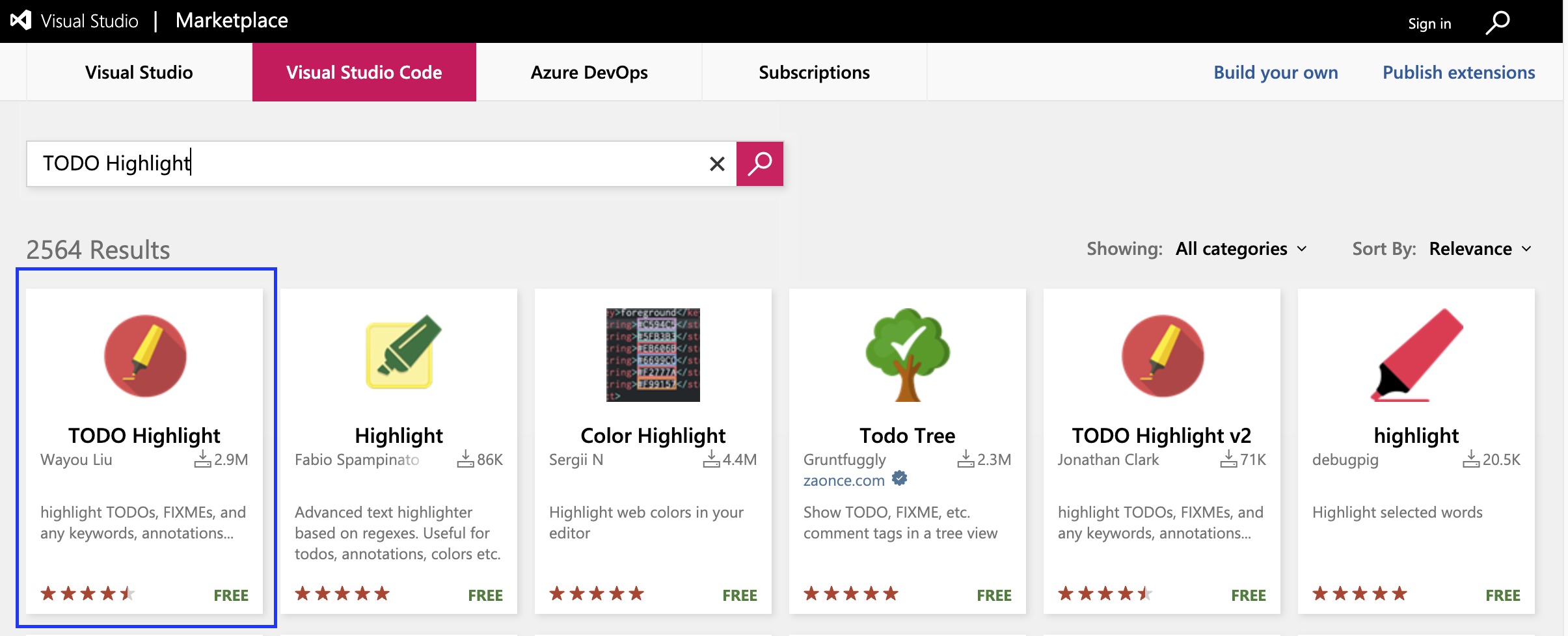Expand the All categories dropdown
The height and width of the screenshot is (636, 1568).
(1241, 249)
